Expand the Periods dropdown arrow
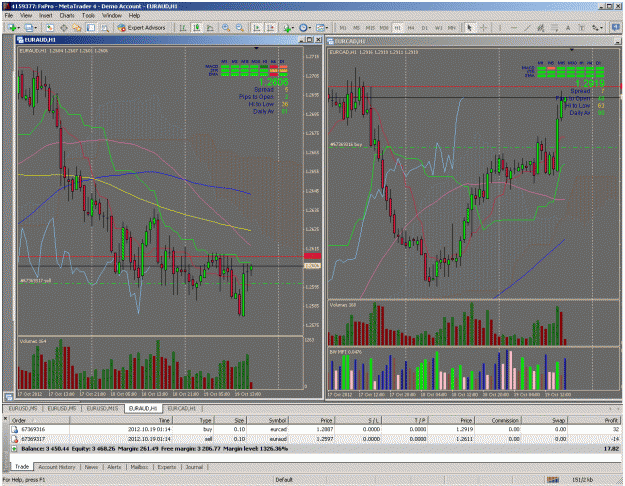Screen dimensions: 625x486 (310, 28)
